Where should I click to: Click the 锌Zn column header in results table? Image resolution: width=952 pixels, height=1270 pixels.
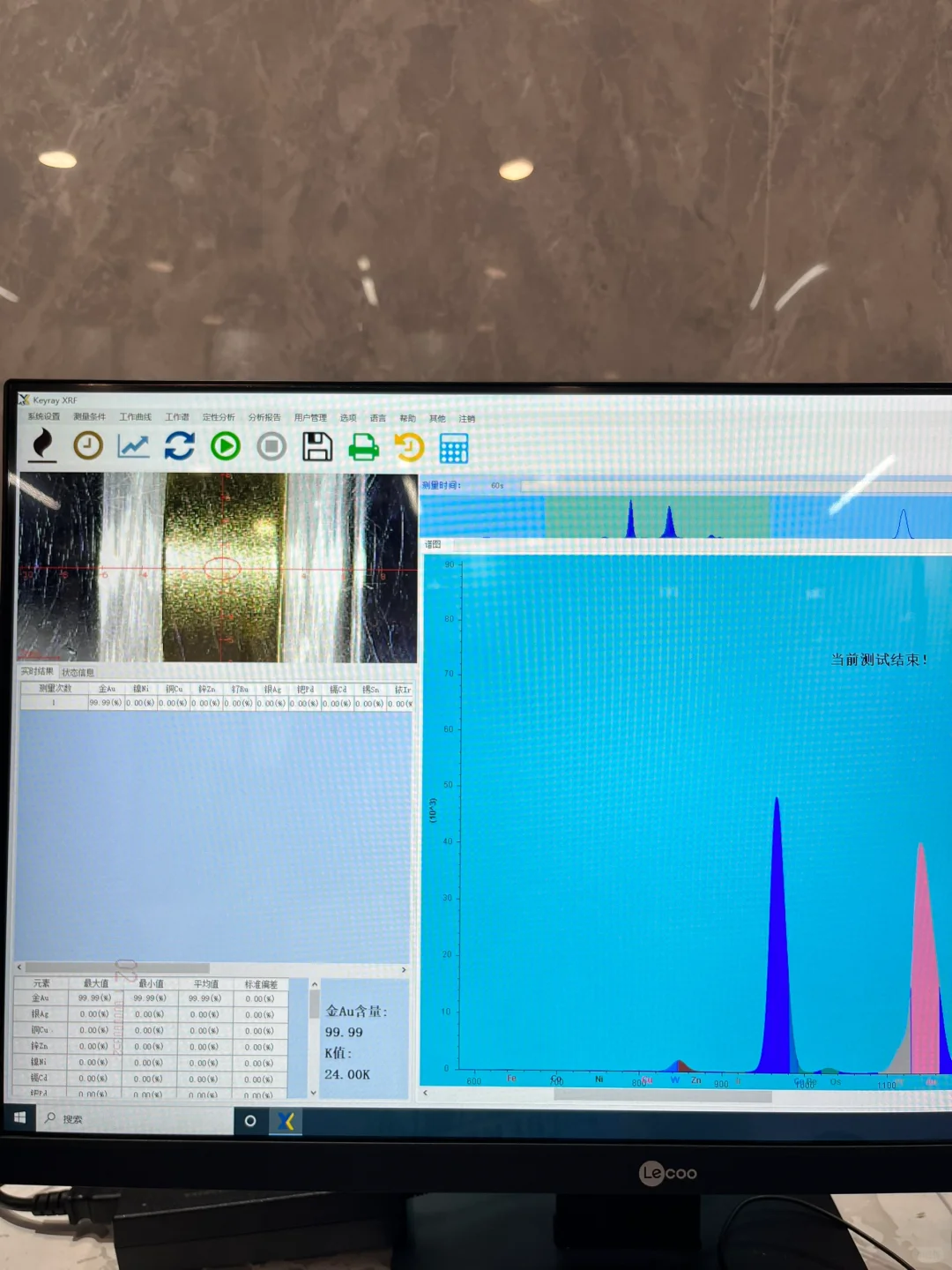click(x=206, y=689)
